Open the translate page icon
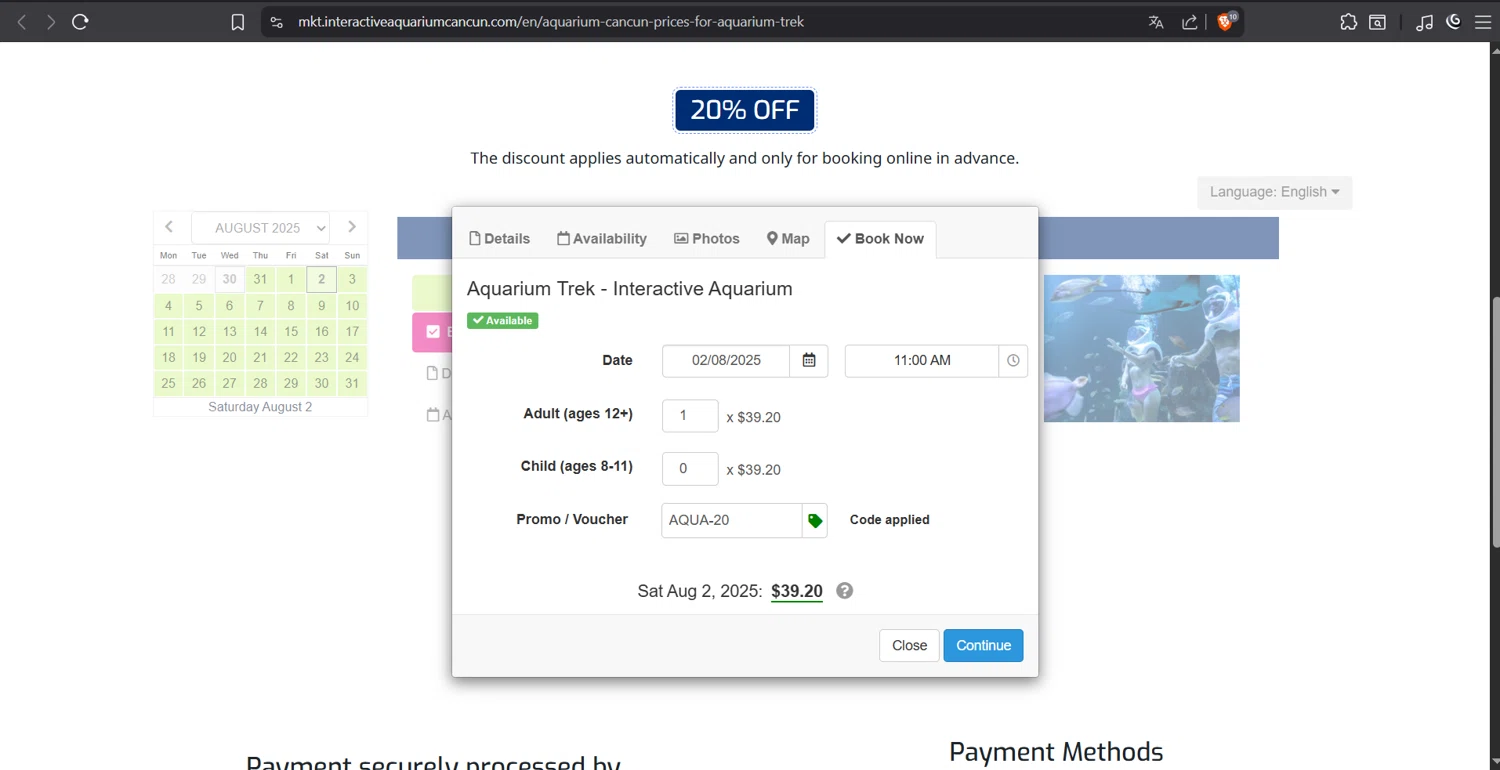This screenshot has height=770, width=1500. (1156, 22)
